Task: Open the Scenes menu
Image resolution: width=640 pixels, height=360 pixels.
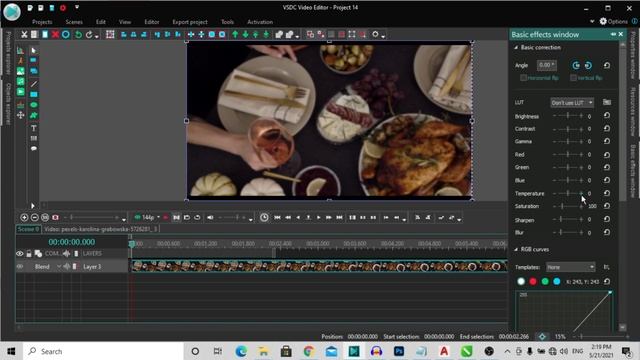Action: click(74, 22)
